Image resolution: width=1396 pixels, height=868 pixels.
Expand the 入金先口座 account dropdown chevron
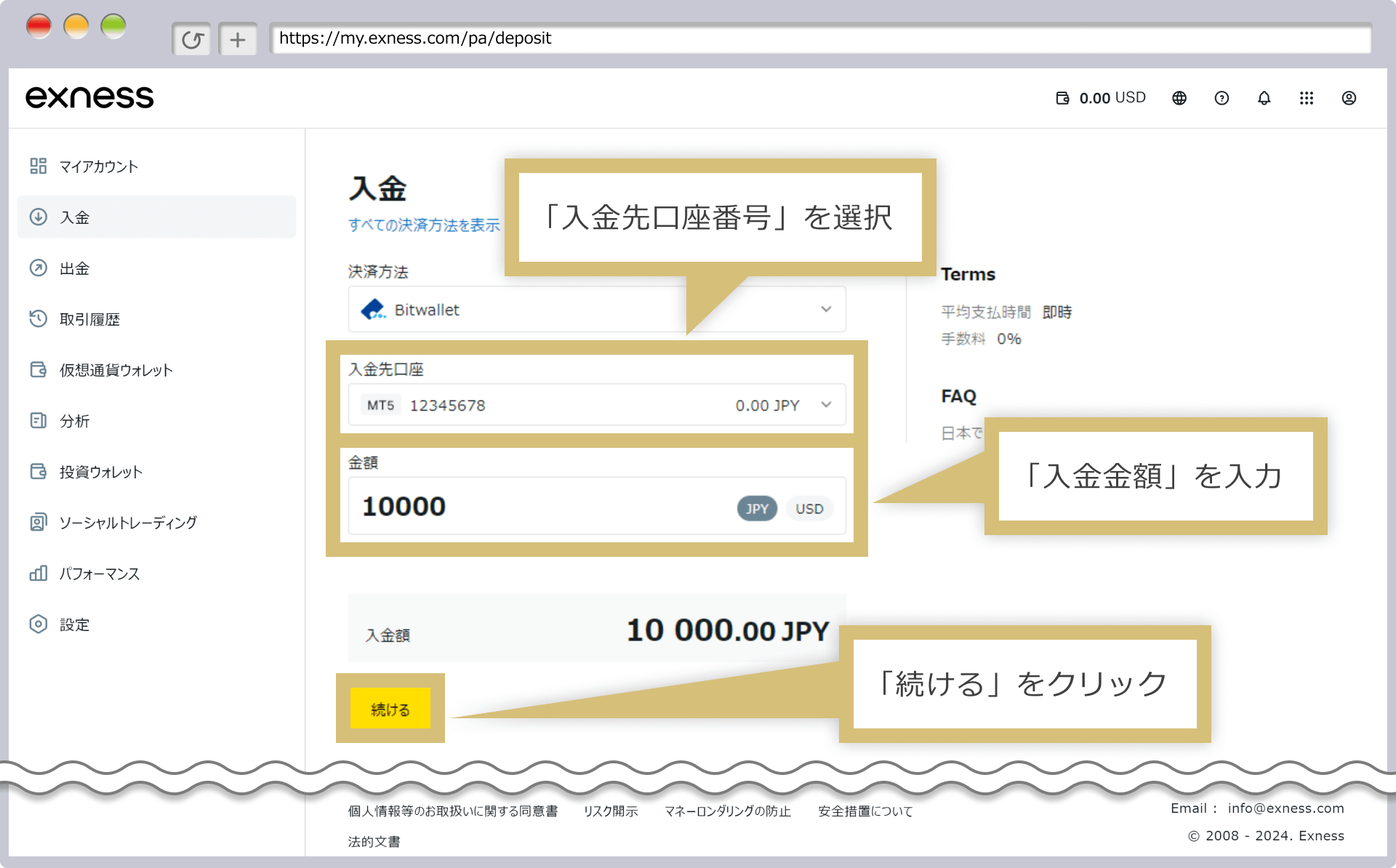click(x=826, y=405)
